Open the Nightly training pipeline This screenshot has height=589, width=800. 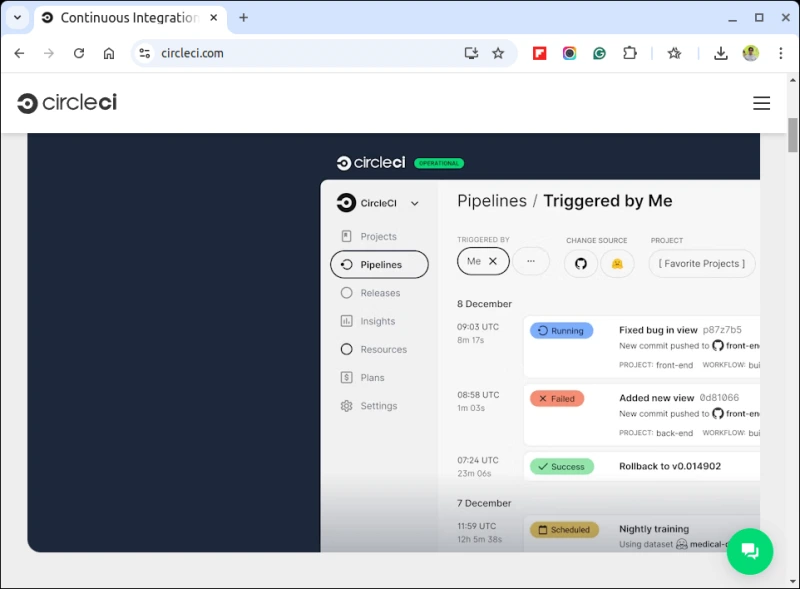coord(654,529)
